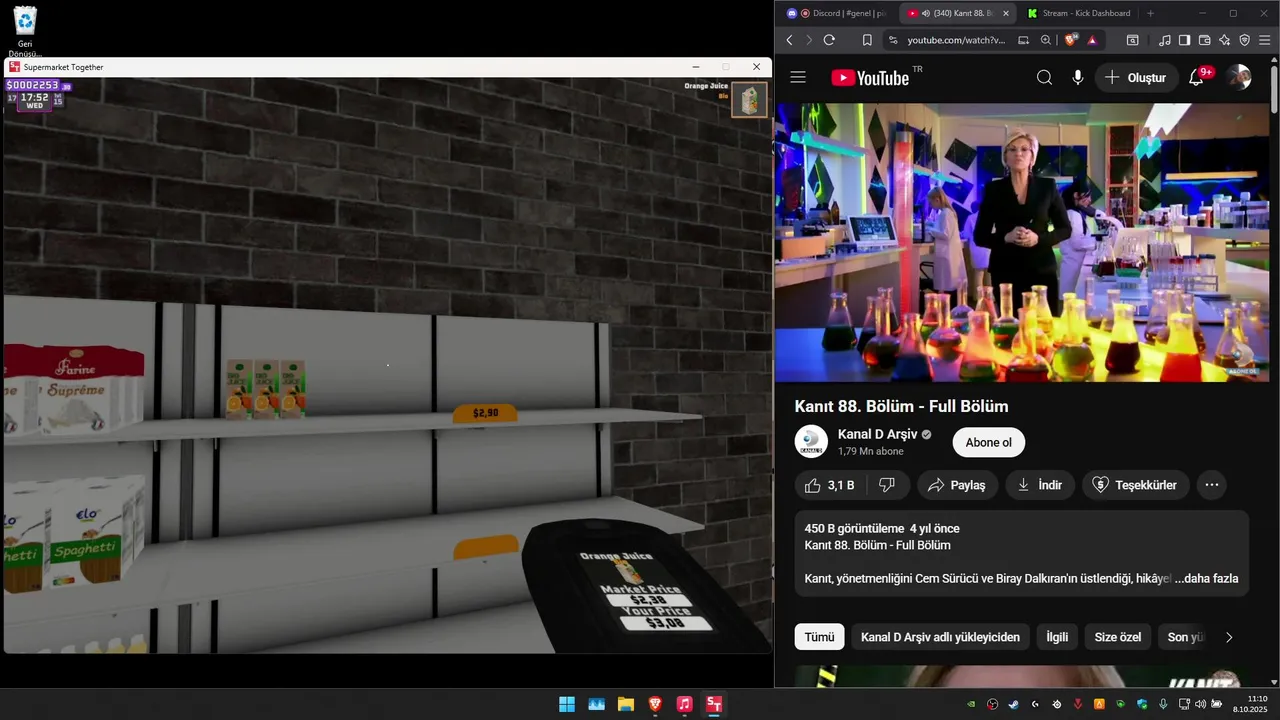Dislike the Kanıt video

point(886,485)
